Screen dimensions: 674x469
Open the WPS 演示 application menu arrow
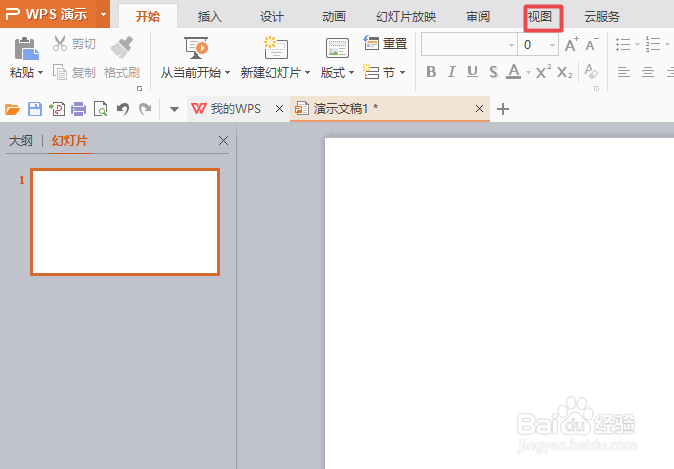(103, 14)
